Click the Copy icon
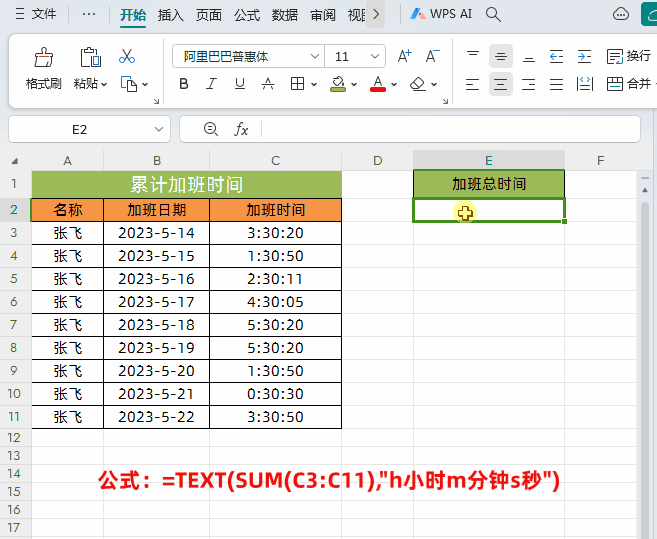 pos(129,84)
